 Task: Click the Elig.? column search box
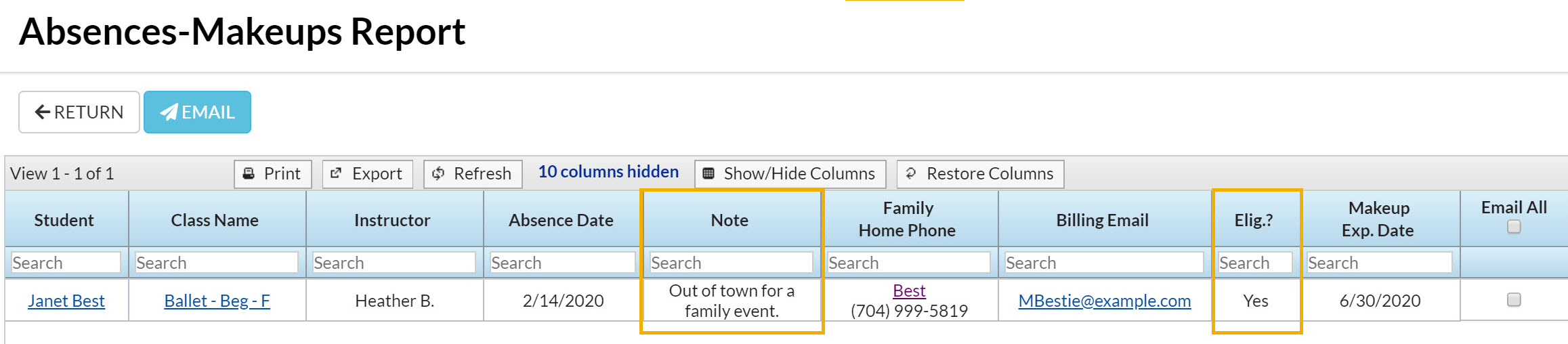1254,263
